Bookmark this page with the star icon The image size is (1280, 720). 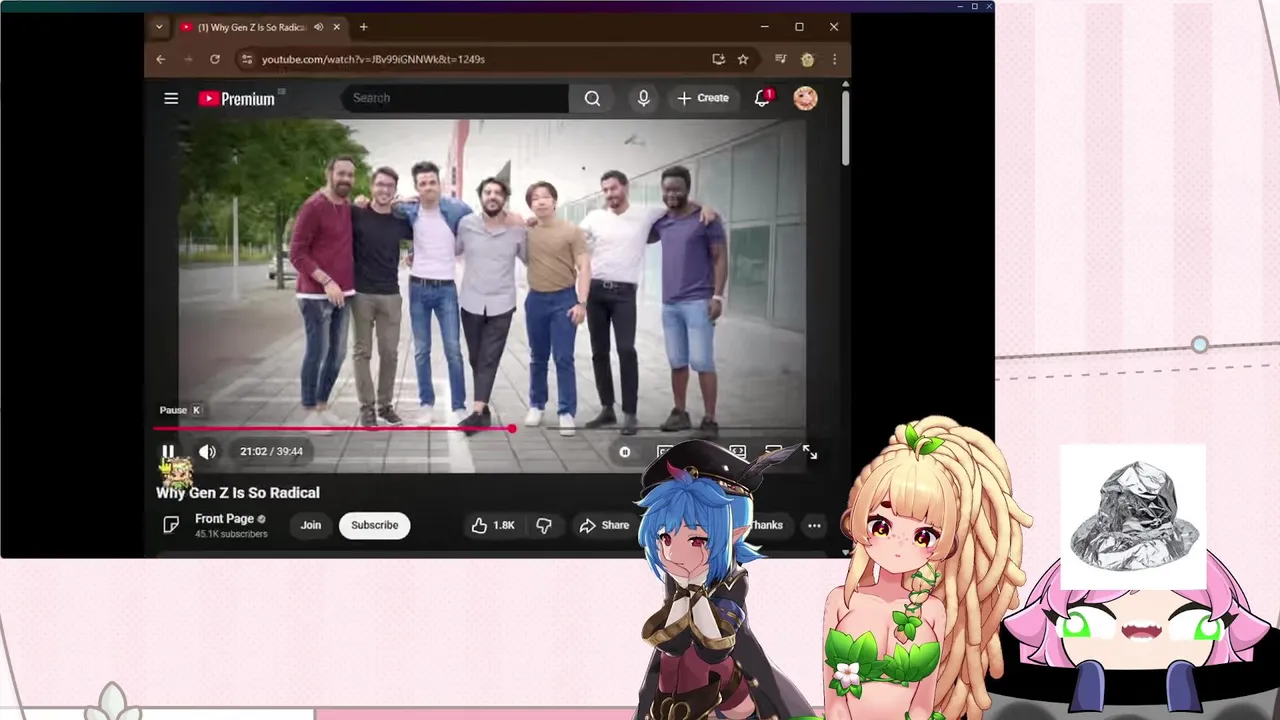(743, 59)
